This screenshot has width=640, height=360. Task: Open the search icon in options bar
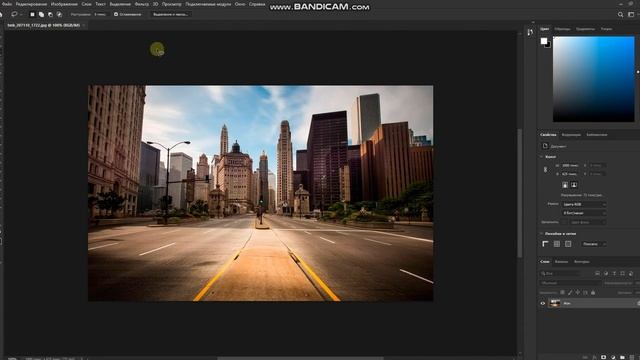[620, 14]
